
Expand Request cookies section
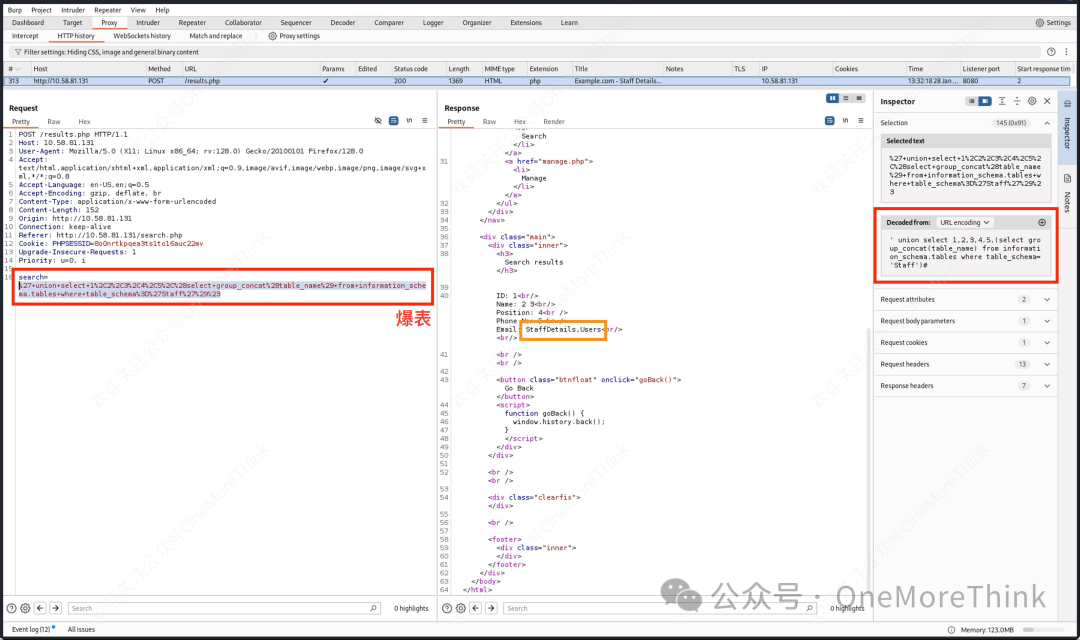966,342
